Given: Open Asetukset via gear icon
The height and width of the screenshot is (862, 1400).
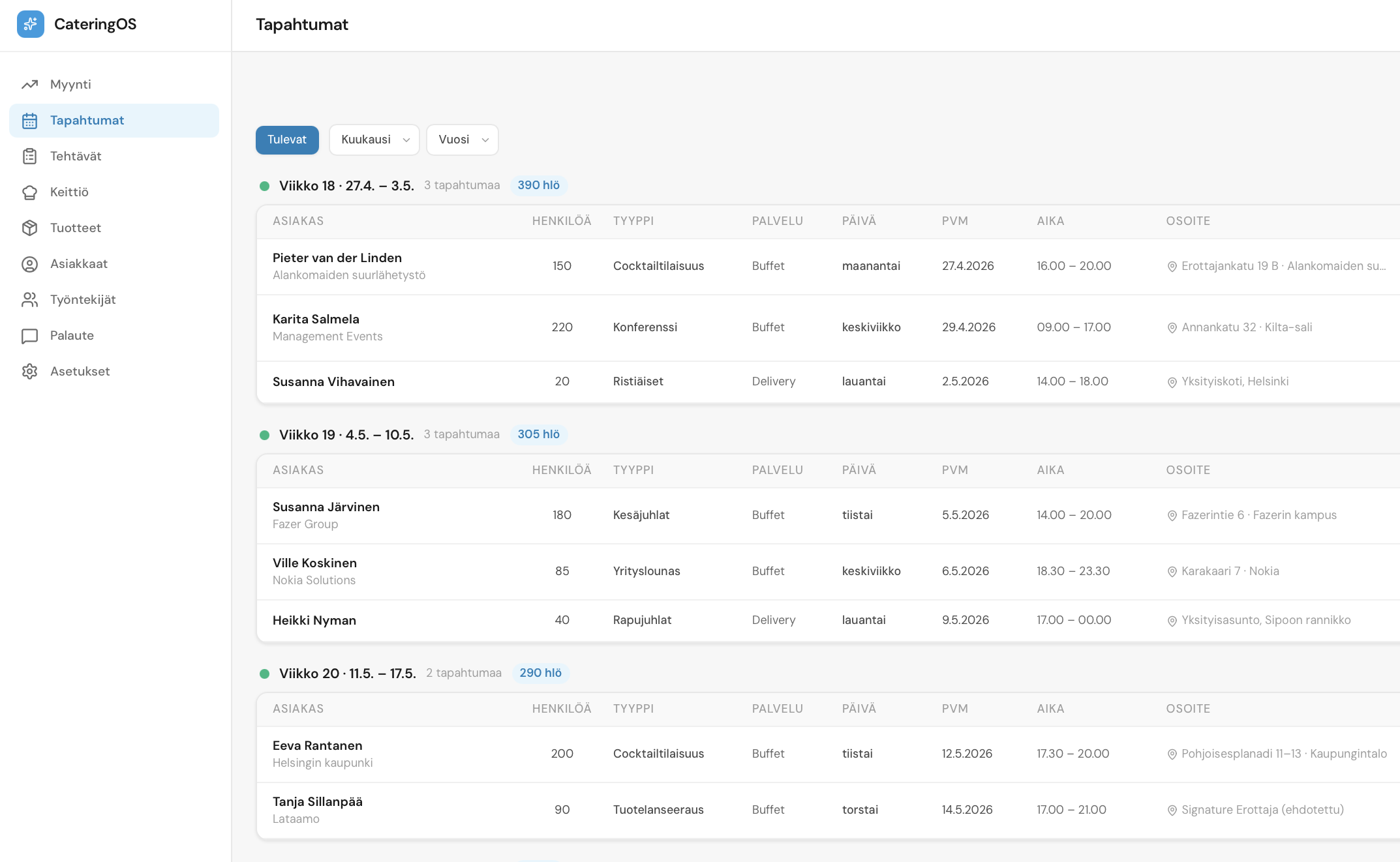Looking at the screenshot, I should pyautogui.click(x=29, y=372).
